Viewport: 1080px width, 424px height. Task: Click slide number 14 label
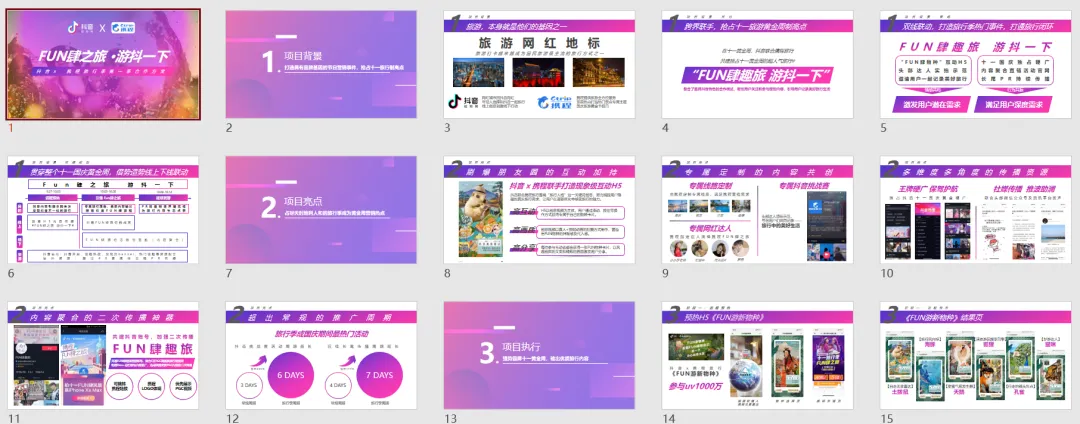pyautogui.click(x=669, y=418)
